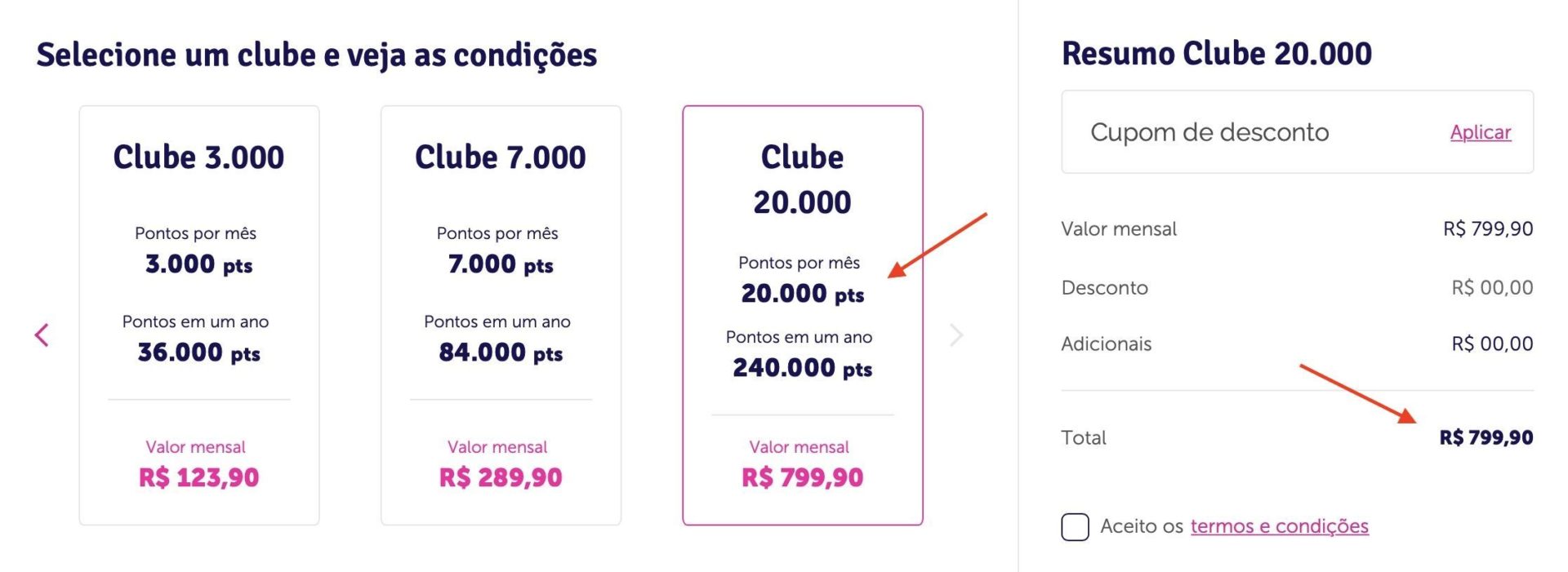The image size is (1568, 572).
Task: Click the right carousel arrow
Action: (x=956, y=335)
